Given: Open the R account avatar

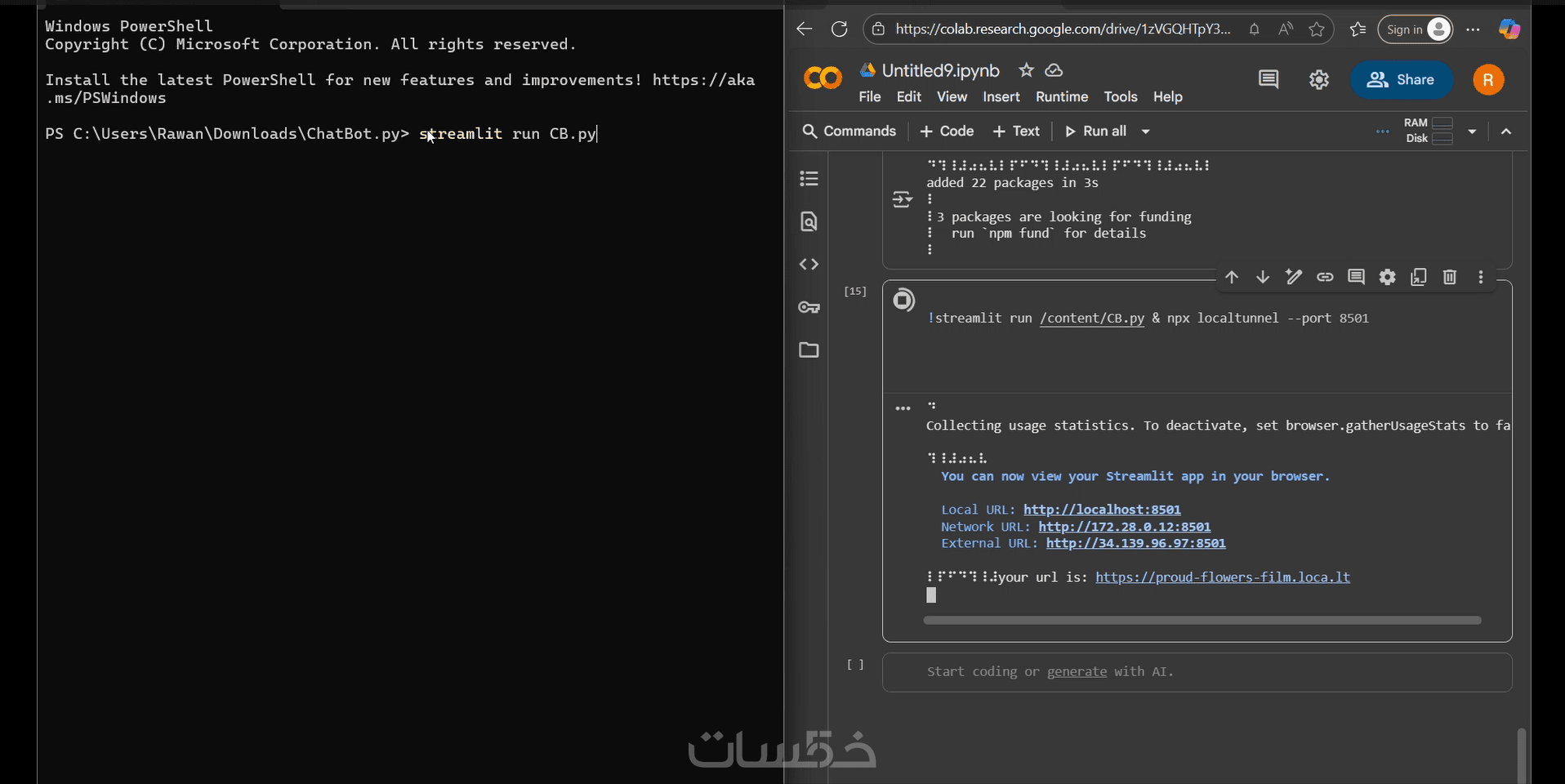Looking at the screenshot, I should (1488, 79).
